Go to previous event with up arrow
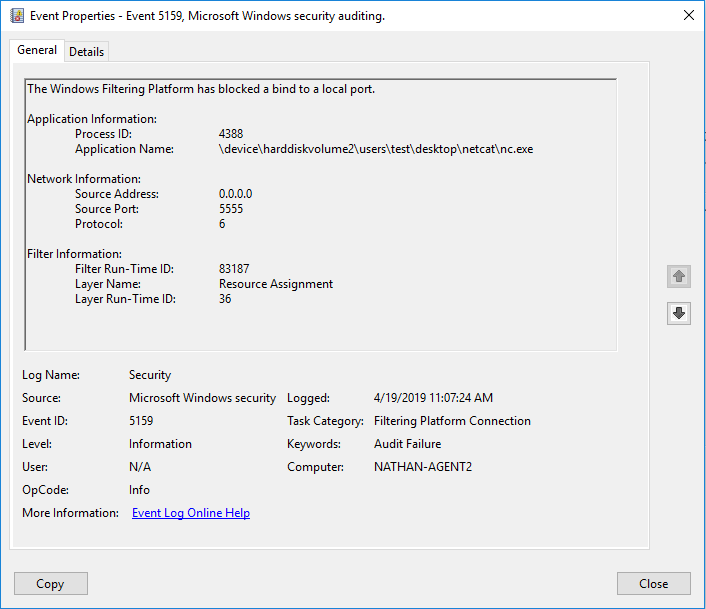 coord(679,276)
